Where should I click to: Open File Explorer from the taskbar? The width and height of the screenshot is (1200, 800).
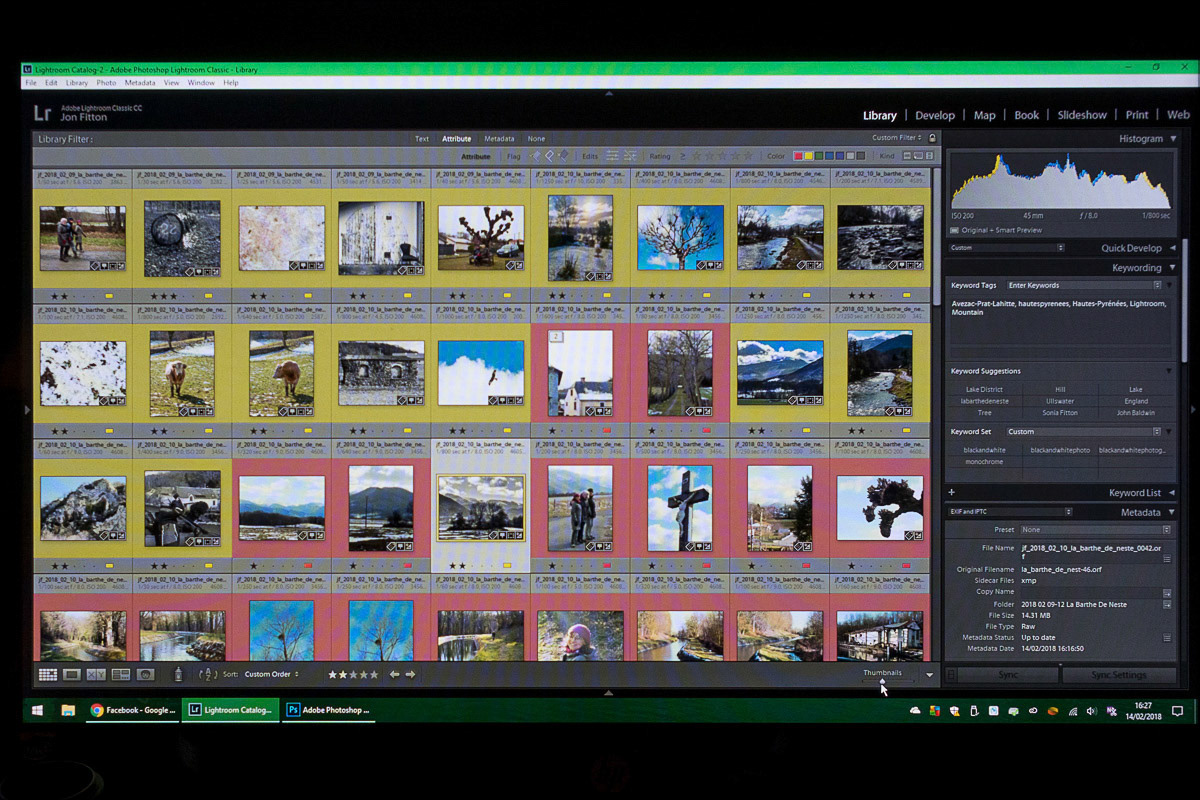pos(68,710)
